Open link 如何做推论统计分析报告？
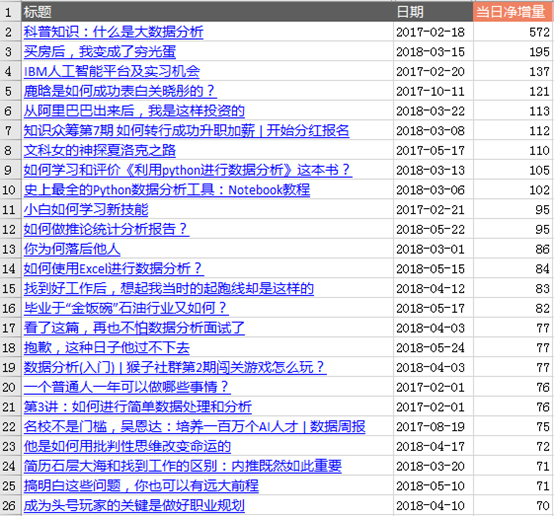The image size is (554, 516). point(106,229)
